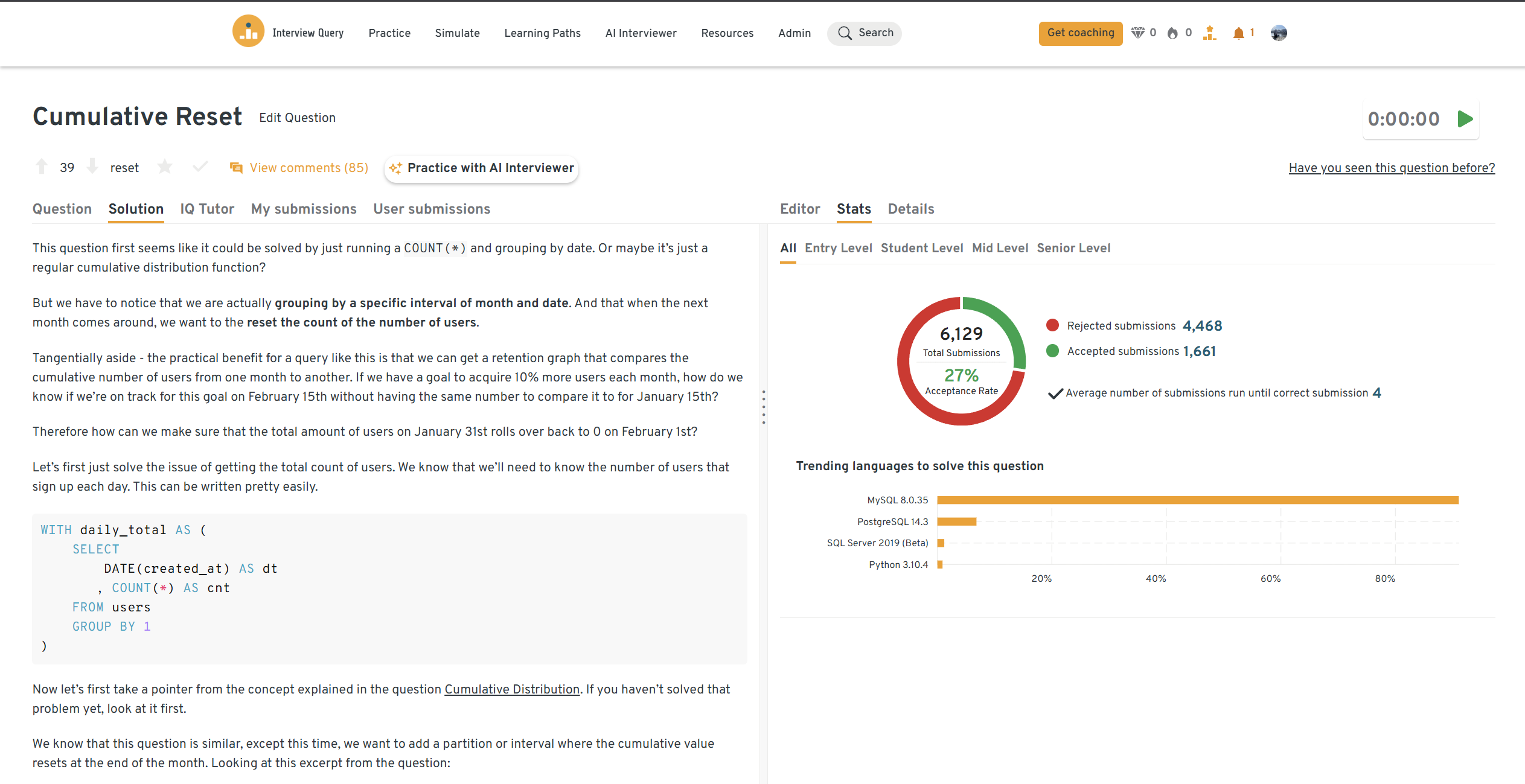The image size is (1525, 784).
Task: Click the MySQL 8.0.35 orange bar
Action: pos(1197,500)
